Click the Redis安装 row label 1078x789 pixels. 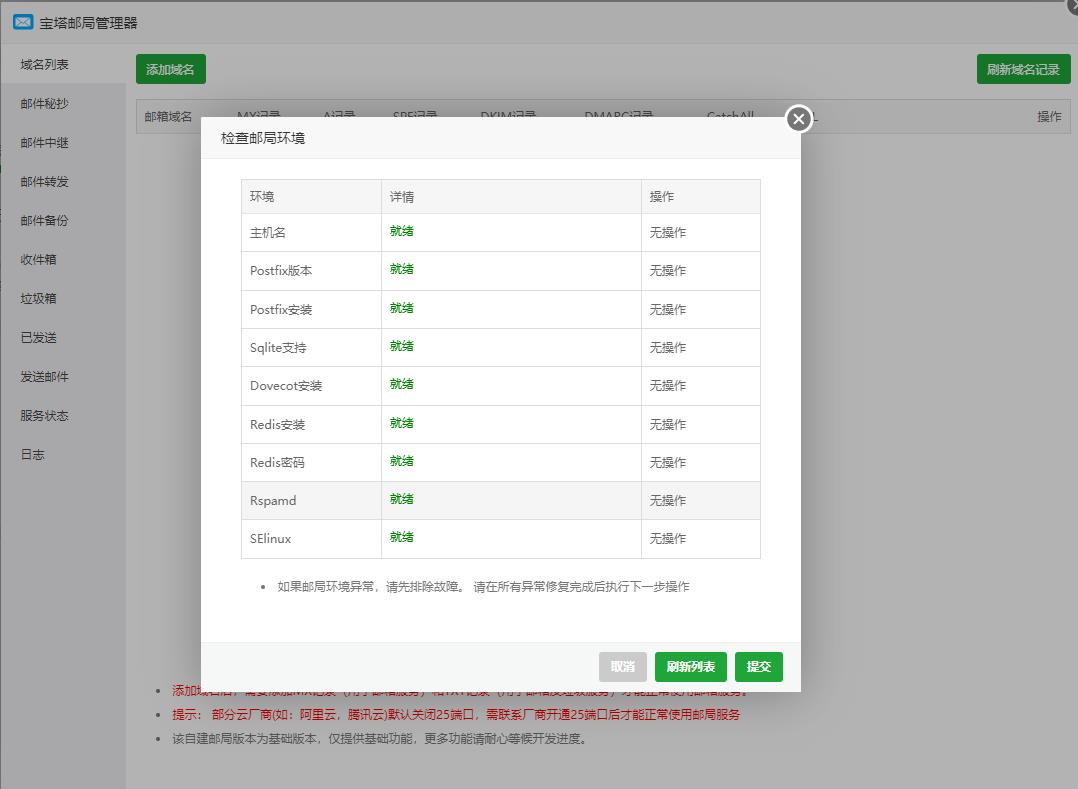point(278,425)
